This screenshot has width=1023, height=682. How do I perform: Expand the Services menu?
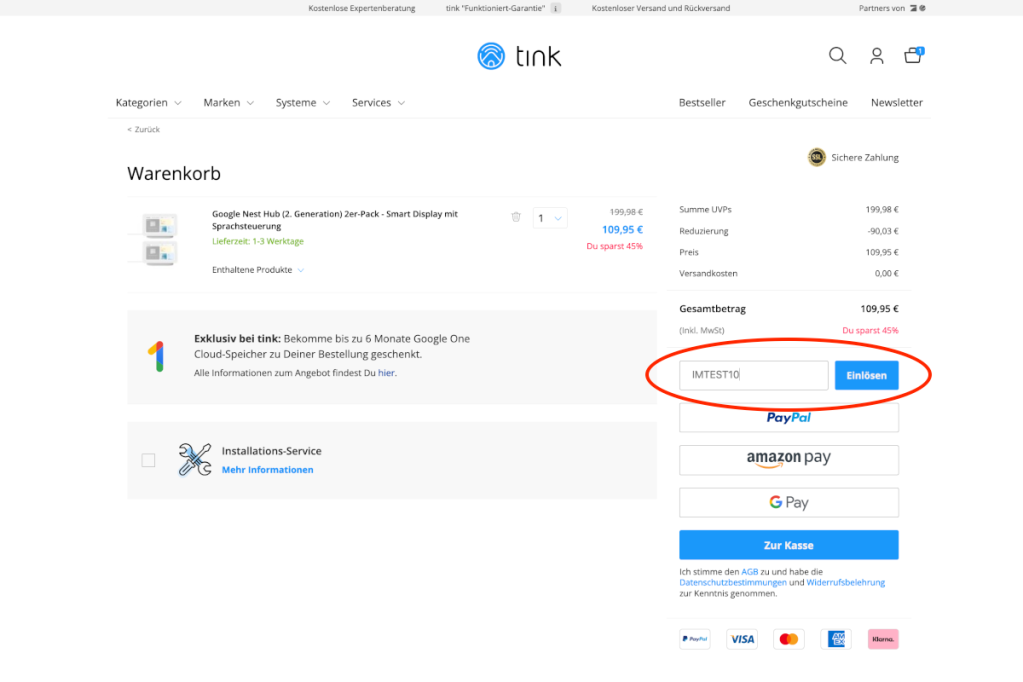pos(378,102)
